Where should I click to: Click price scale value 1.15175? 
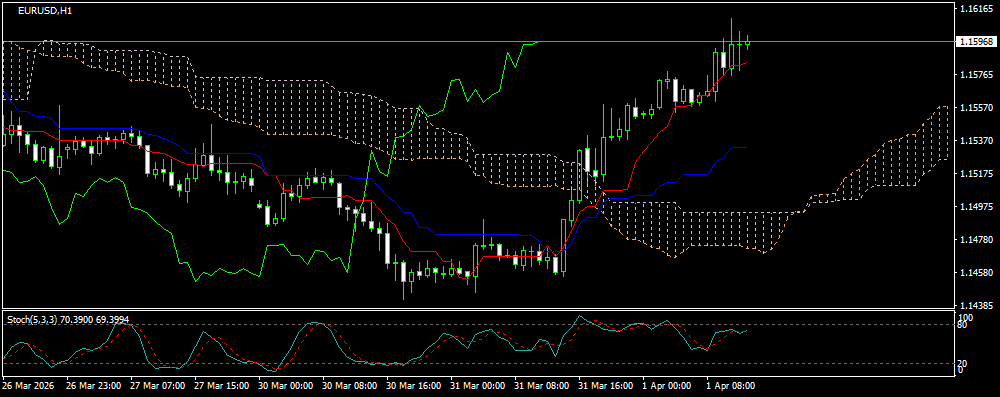point(975,173)
